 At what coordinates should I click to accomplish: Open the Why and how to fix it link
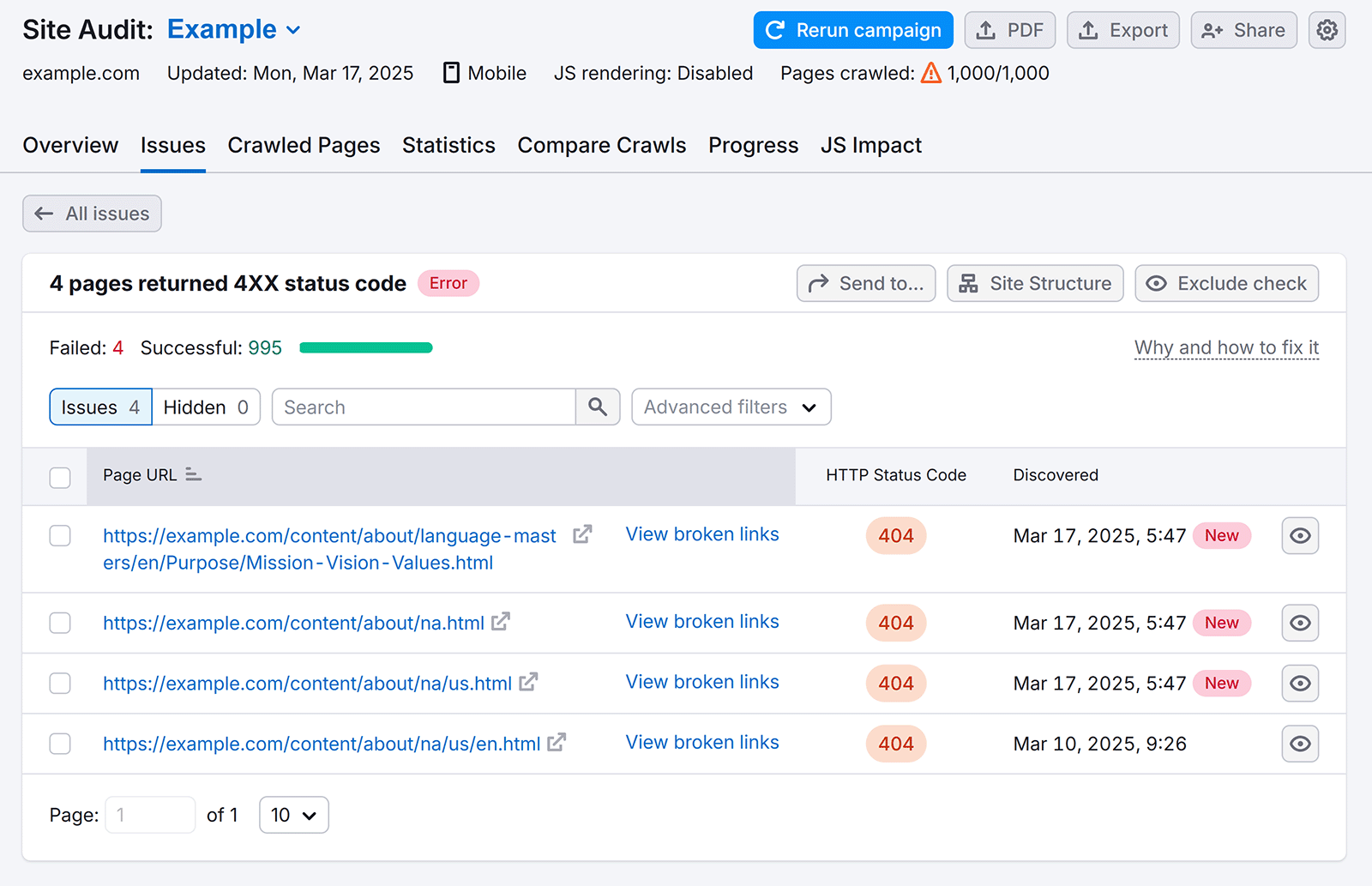1225,347
